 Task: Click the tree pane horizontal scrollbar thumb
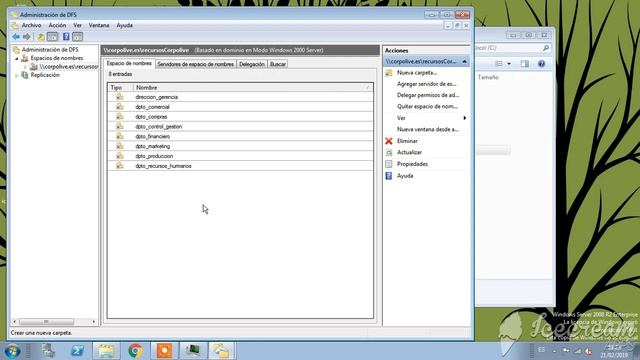[46, 322]
